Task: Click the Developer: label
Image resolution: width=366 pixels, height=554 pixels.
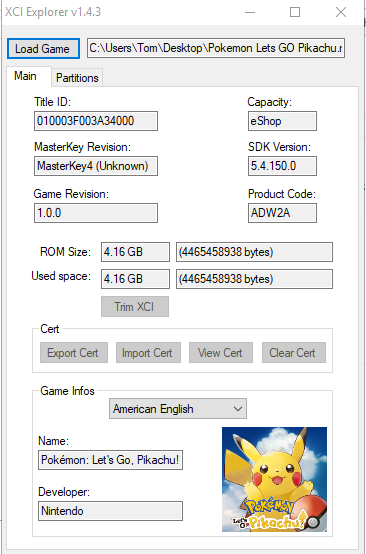Action: 64,492
